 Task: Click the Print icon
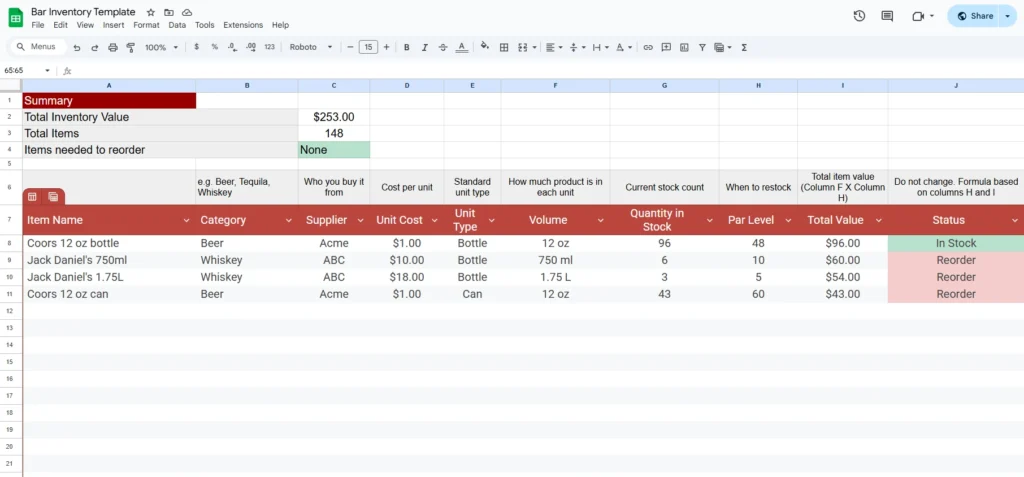click(112, 47)
